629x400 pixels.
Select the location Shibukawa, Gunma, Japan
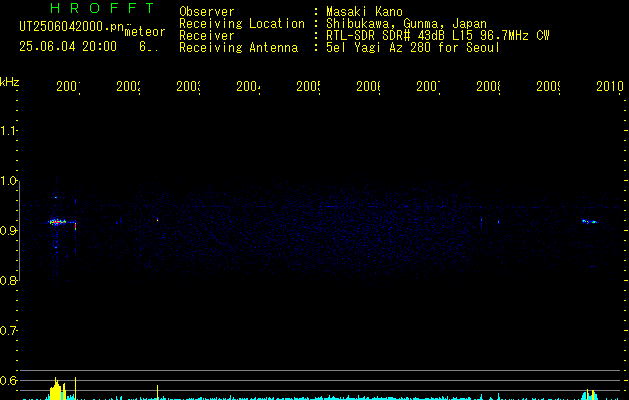point(406,24)
